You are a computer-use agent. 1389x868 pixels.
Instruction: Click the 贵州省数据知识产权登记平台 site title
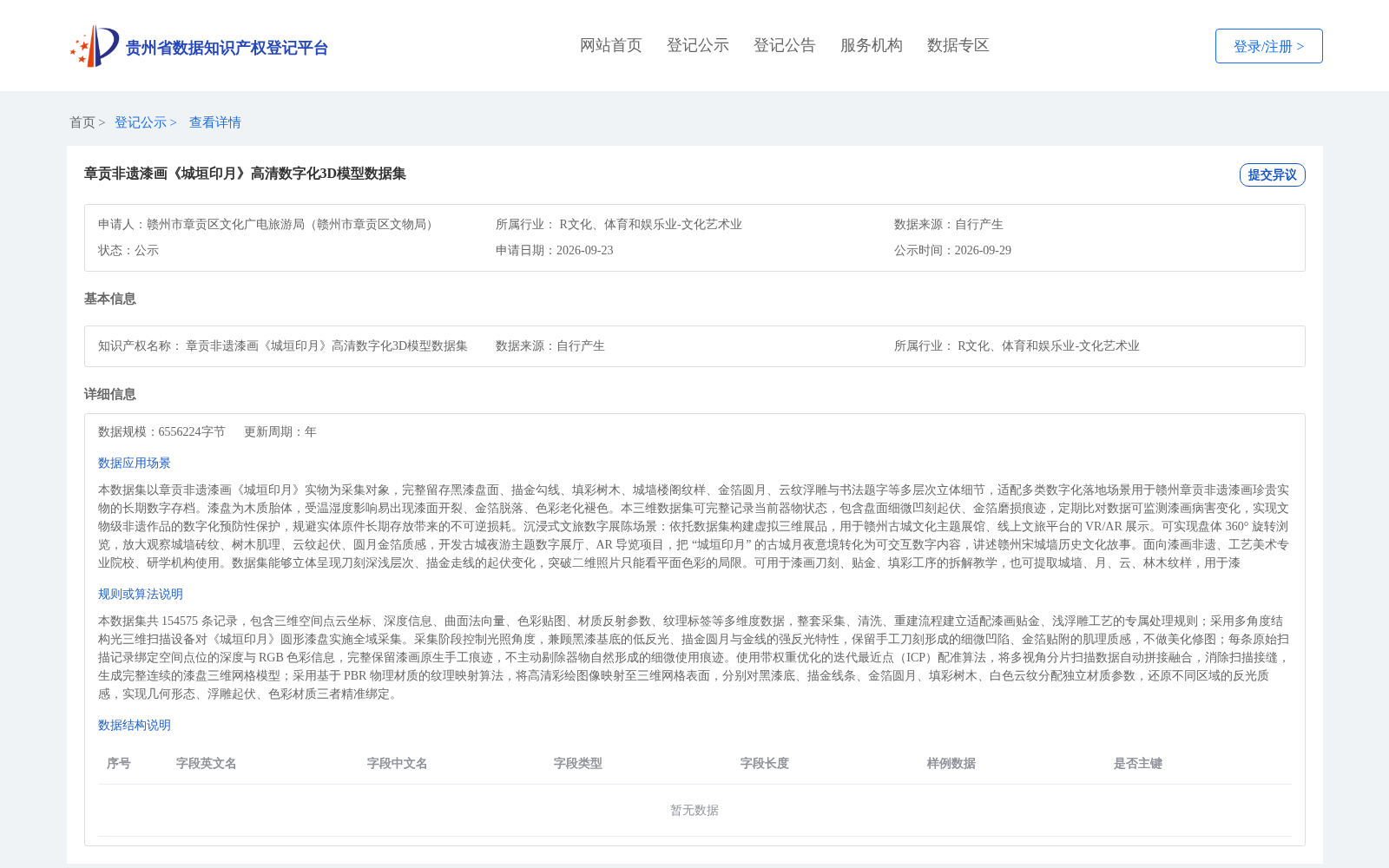227,48
